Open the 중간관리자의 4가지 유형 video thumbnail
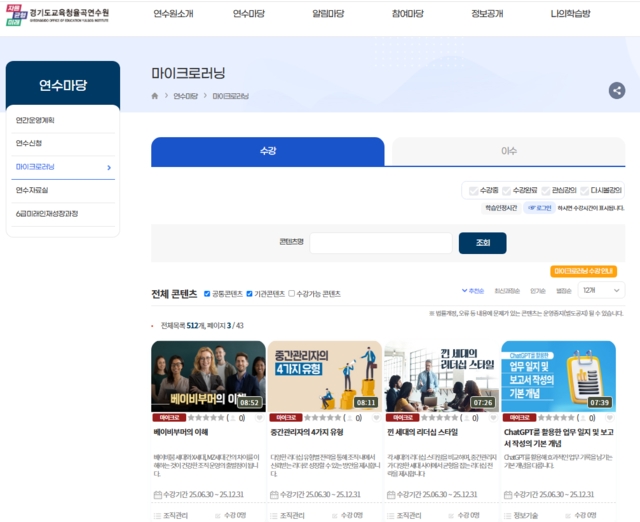 pyautogui.click(x=325, y=376)
